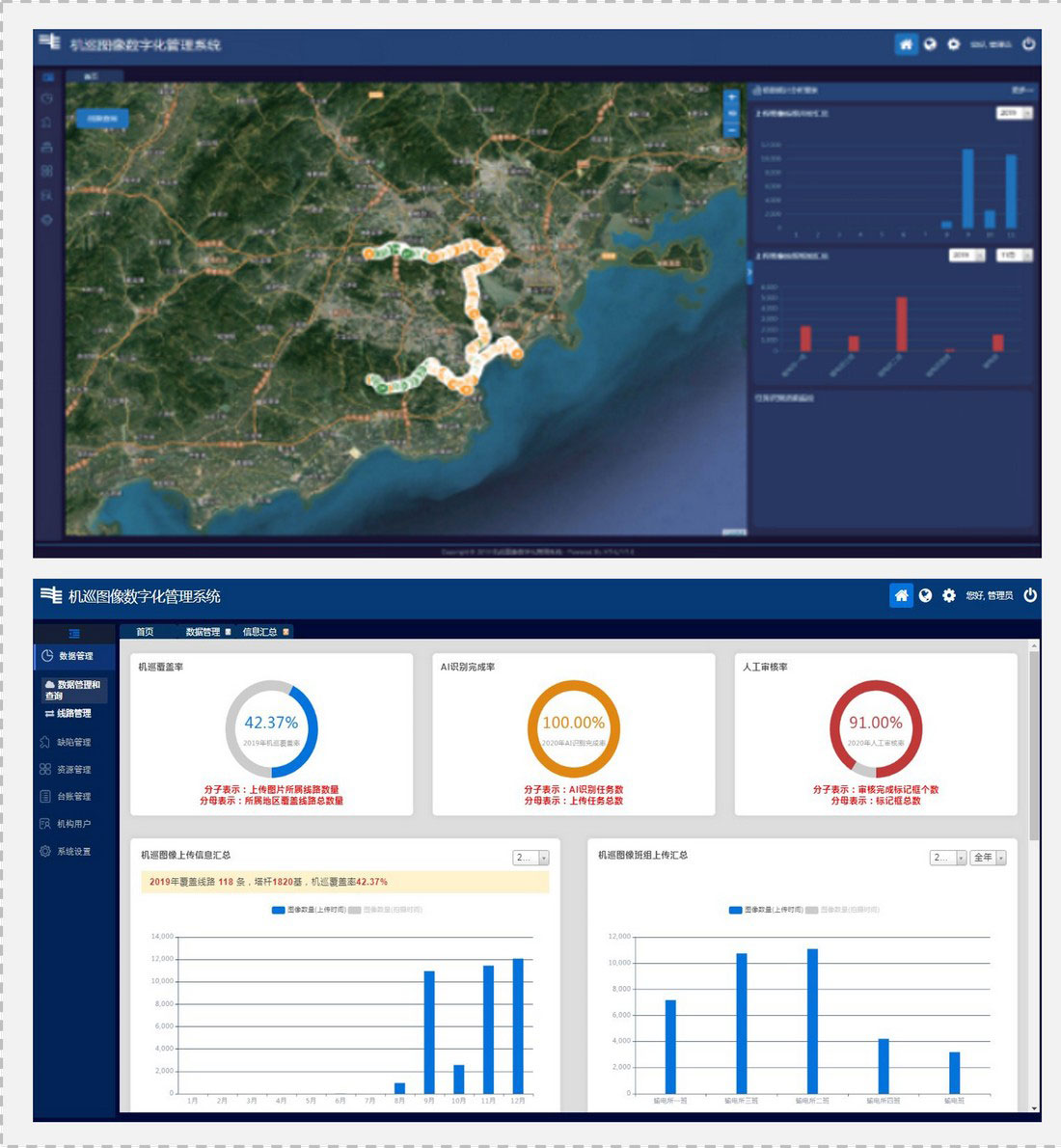Zoom out with the map's minus button
1061x1148 pixels.
click(x=732, y=130)
